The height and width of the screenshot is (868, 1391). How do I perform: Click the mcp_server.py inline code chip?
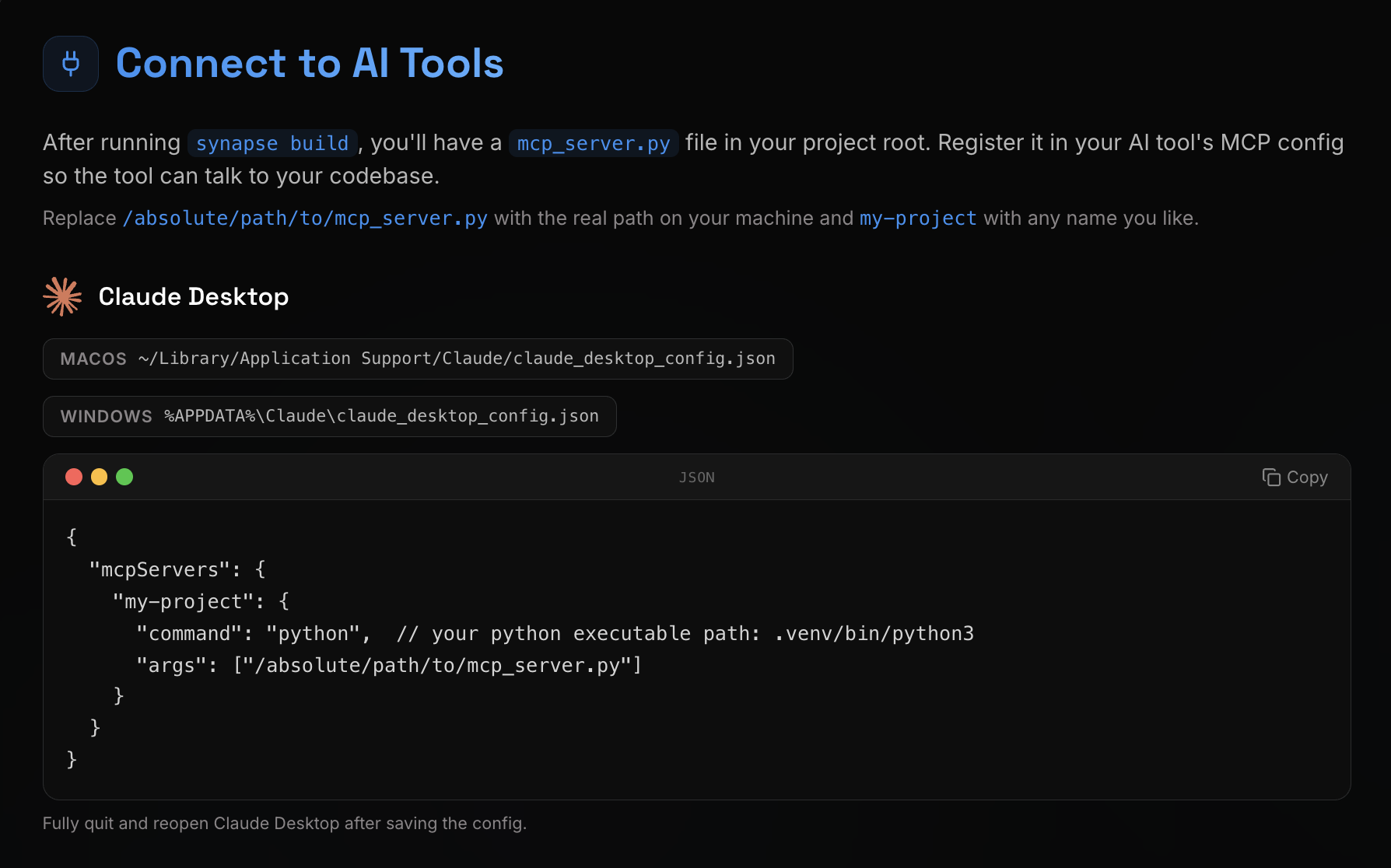(x=594, y=143)
